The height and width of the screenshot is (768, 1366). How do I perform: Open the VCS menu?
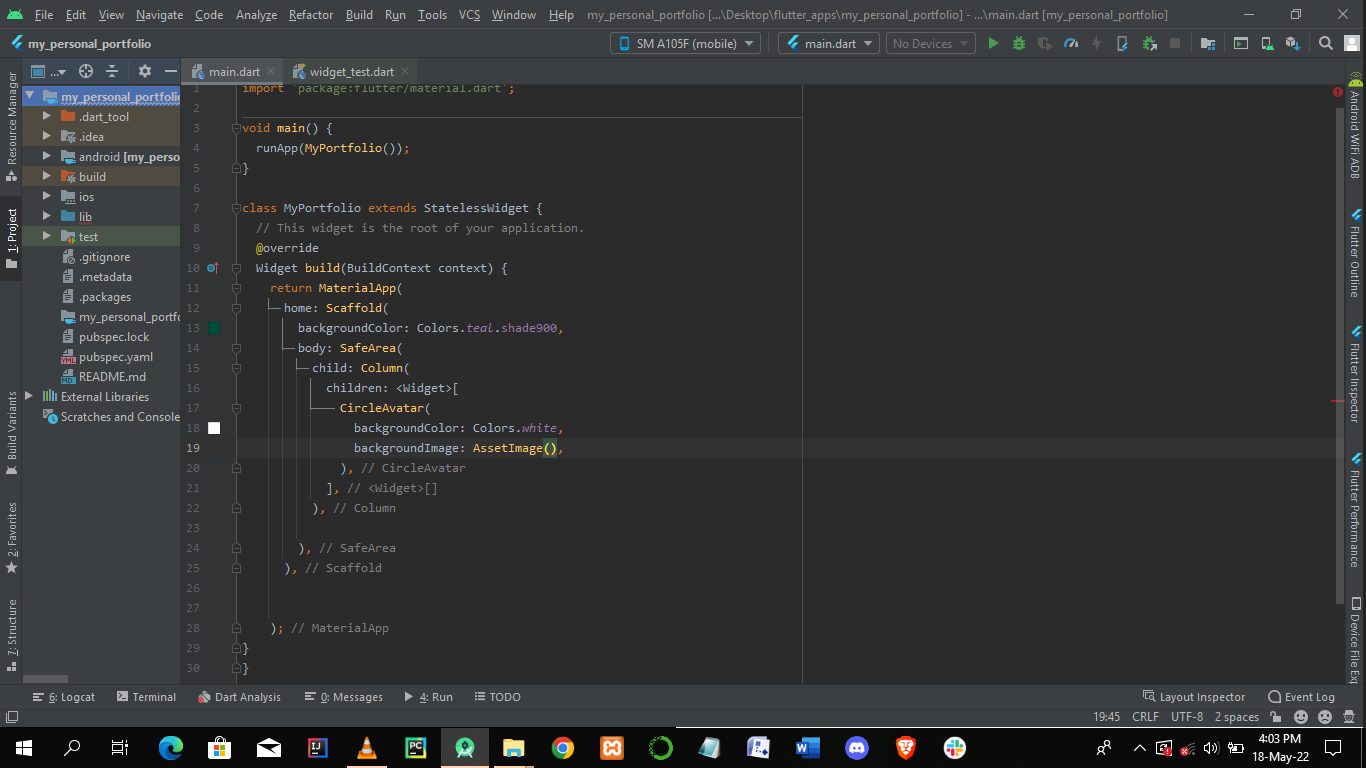pyautogui.click(x=469, y=14)
